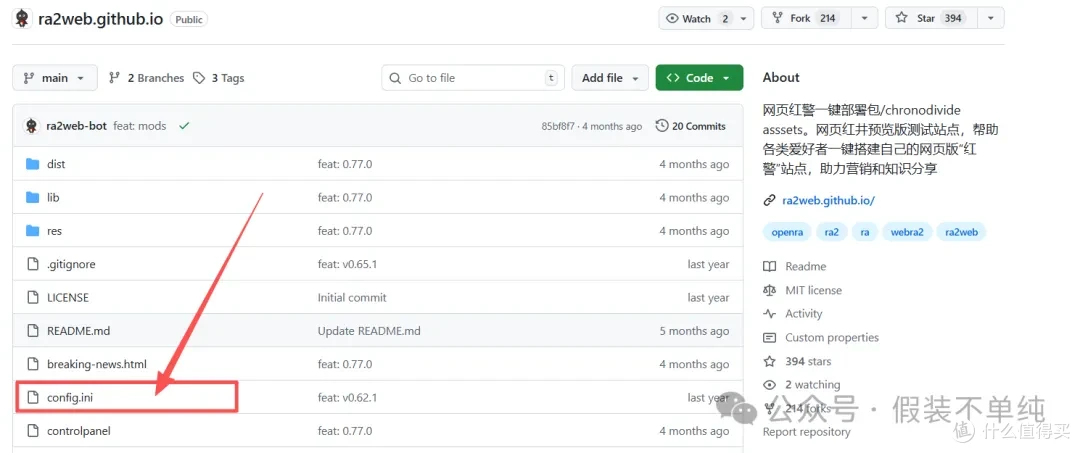The width and height of the screenshot is (1080, 453).
Task: Open the MIT license link
Action: click(x=813, y=291)
